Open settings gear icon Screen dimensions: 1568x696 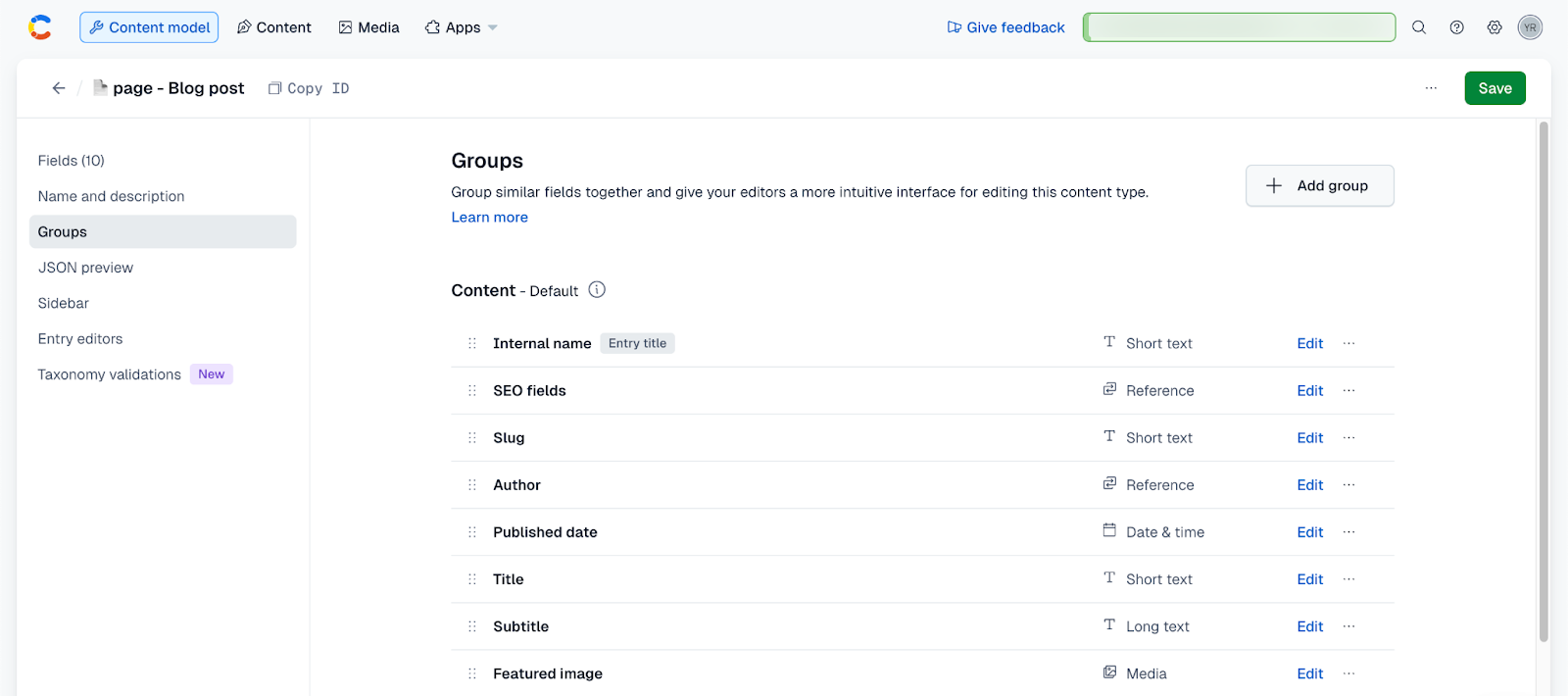1494,27
